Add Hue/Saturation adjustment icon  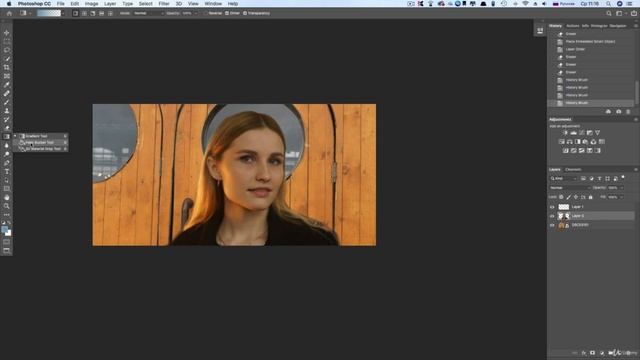point(562,142)
